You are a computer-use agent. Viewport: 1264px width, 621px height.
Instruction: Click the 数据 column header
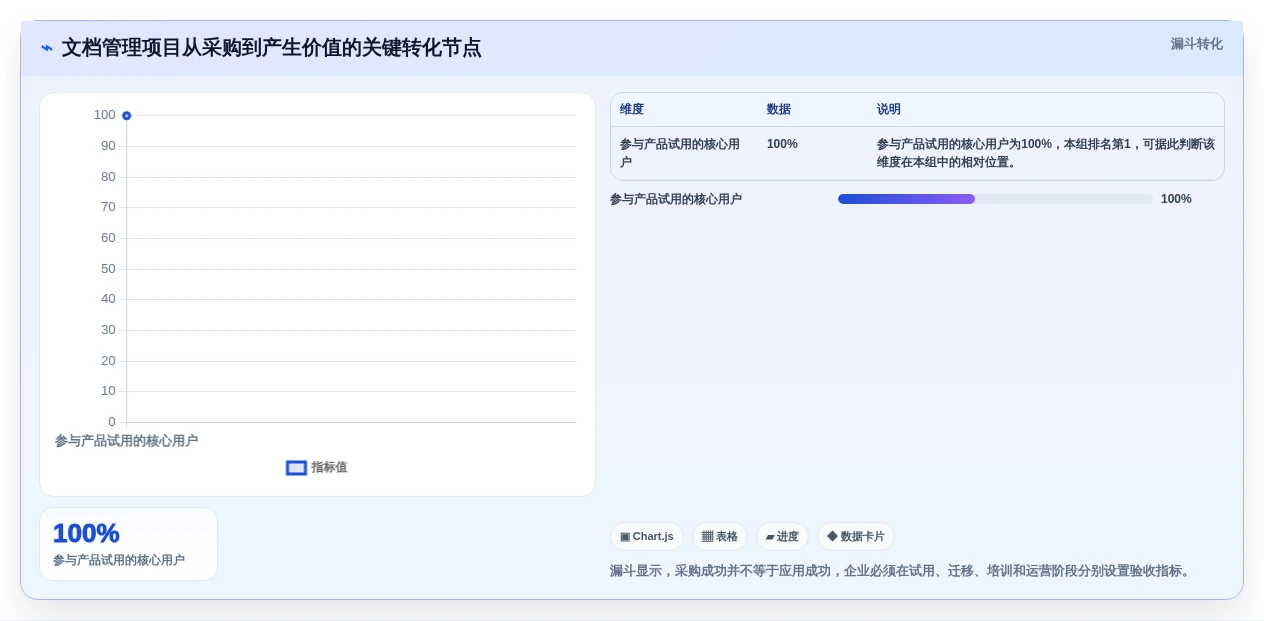[779, 110]
